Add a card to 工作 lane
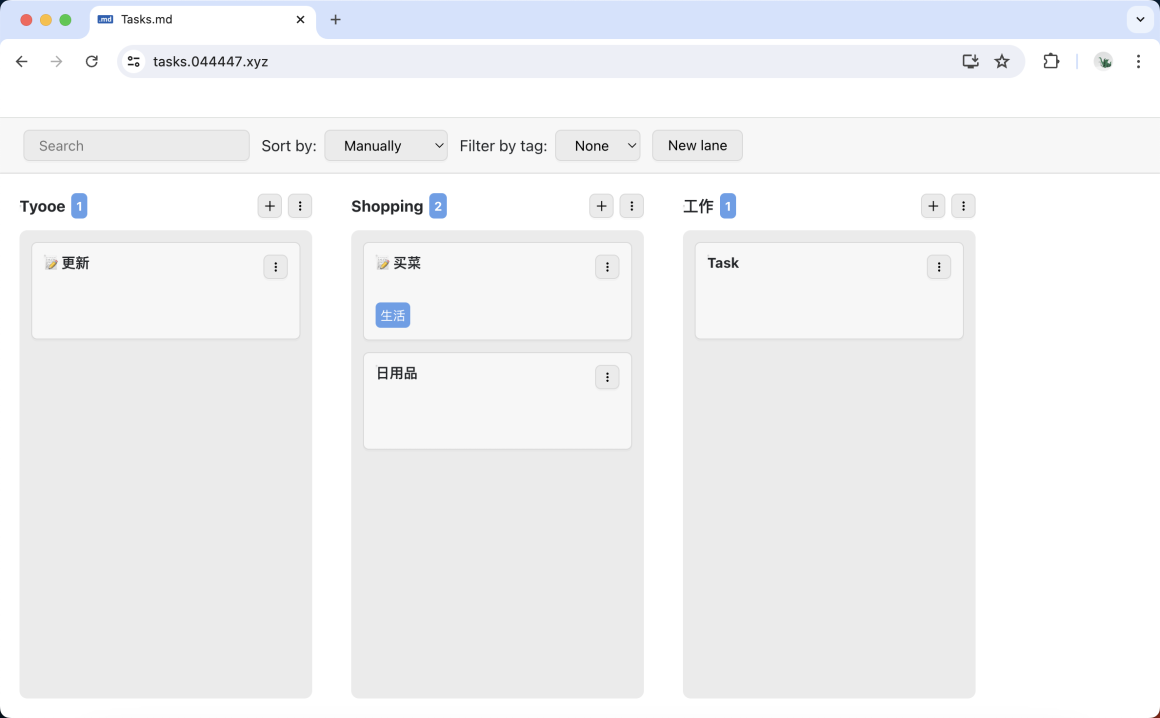Screen dimensions: 1160x718 point(933,206)
